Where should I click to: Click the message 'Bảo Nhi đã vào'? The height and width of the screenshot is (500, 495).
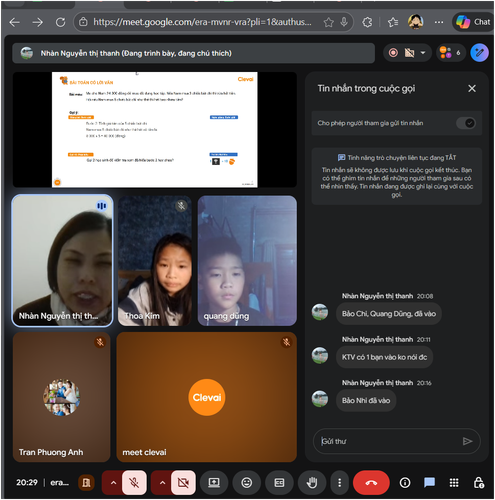(x=366, y=400)
